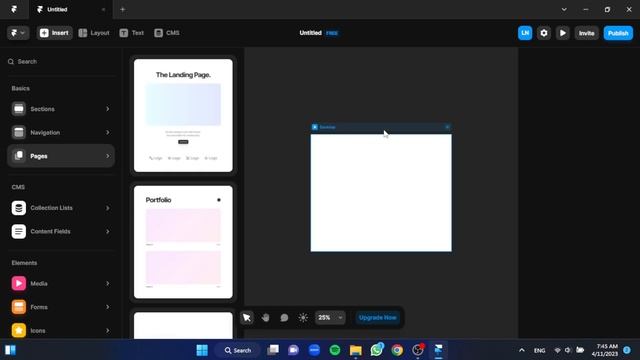
Task: Open the CMS toolbar item
Action: click(x=167, y=33)
